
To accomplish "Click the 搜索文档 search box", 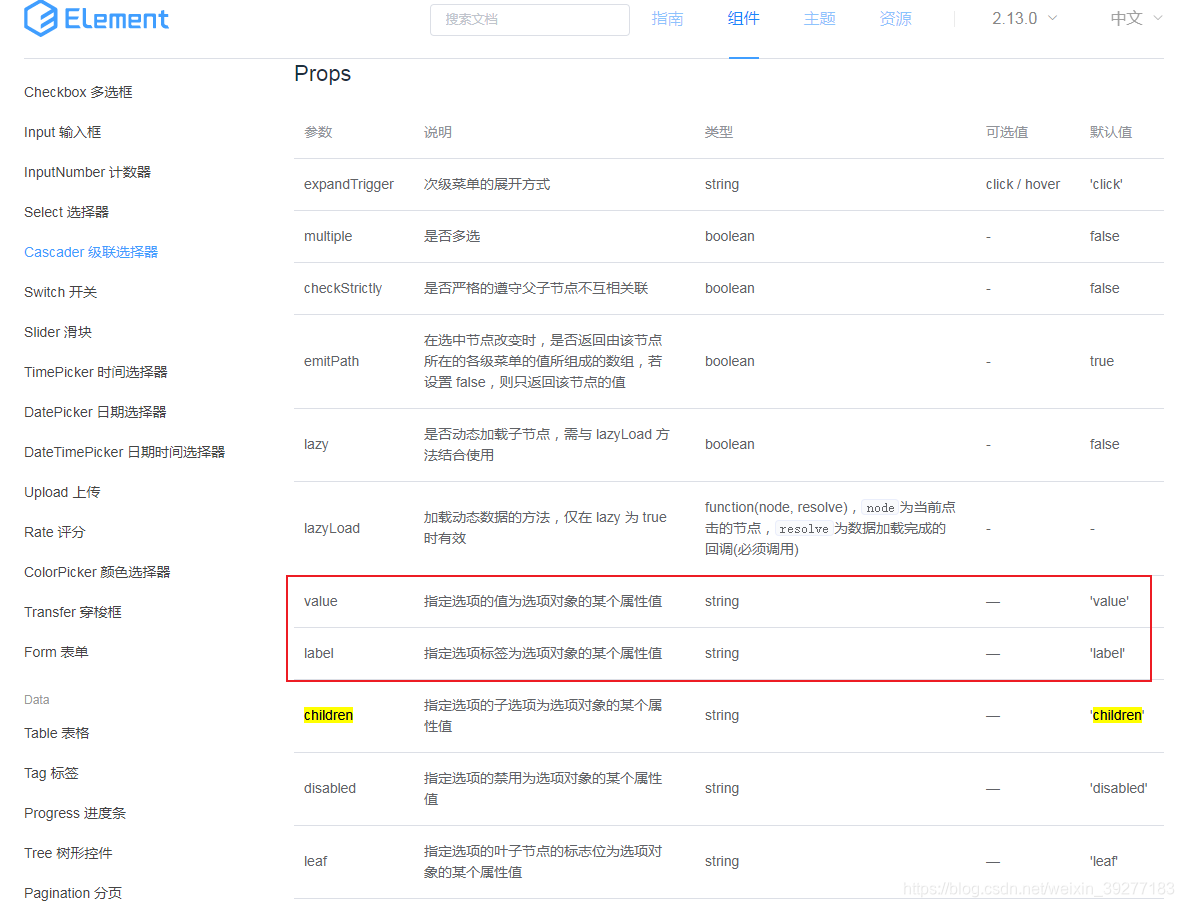I will tap(529, 20).
